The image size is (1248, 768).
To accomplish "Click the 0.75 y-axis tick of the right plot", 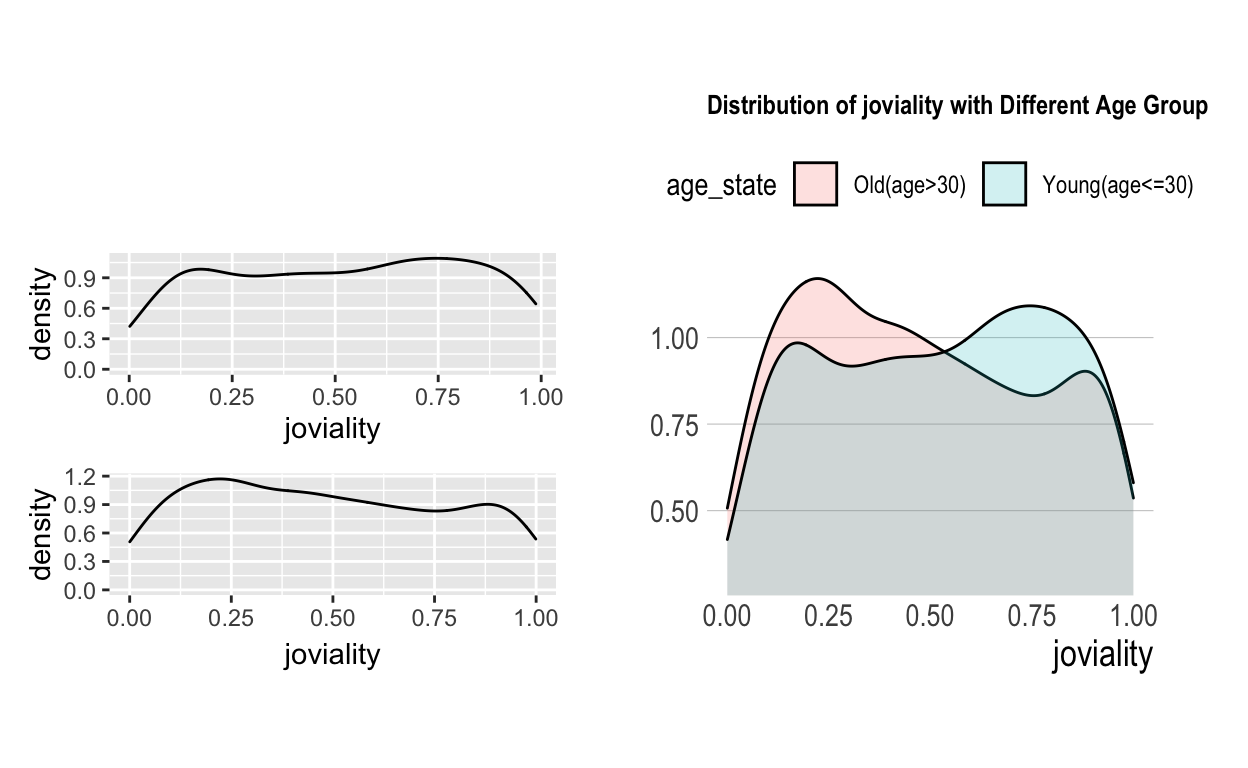I will pyautogui.click(x=674, y=425).
